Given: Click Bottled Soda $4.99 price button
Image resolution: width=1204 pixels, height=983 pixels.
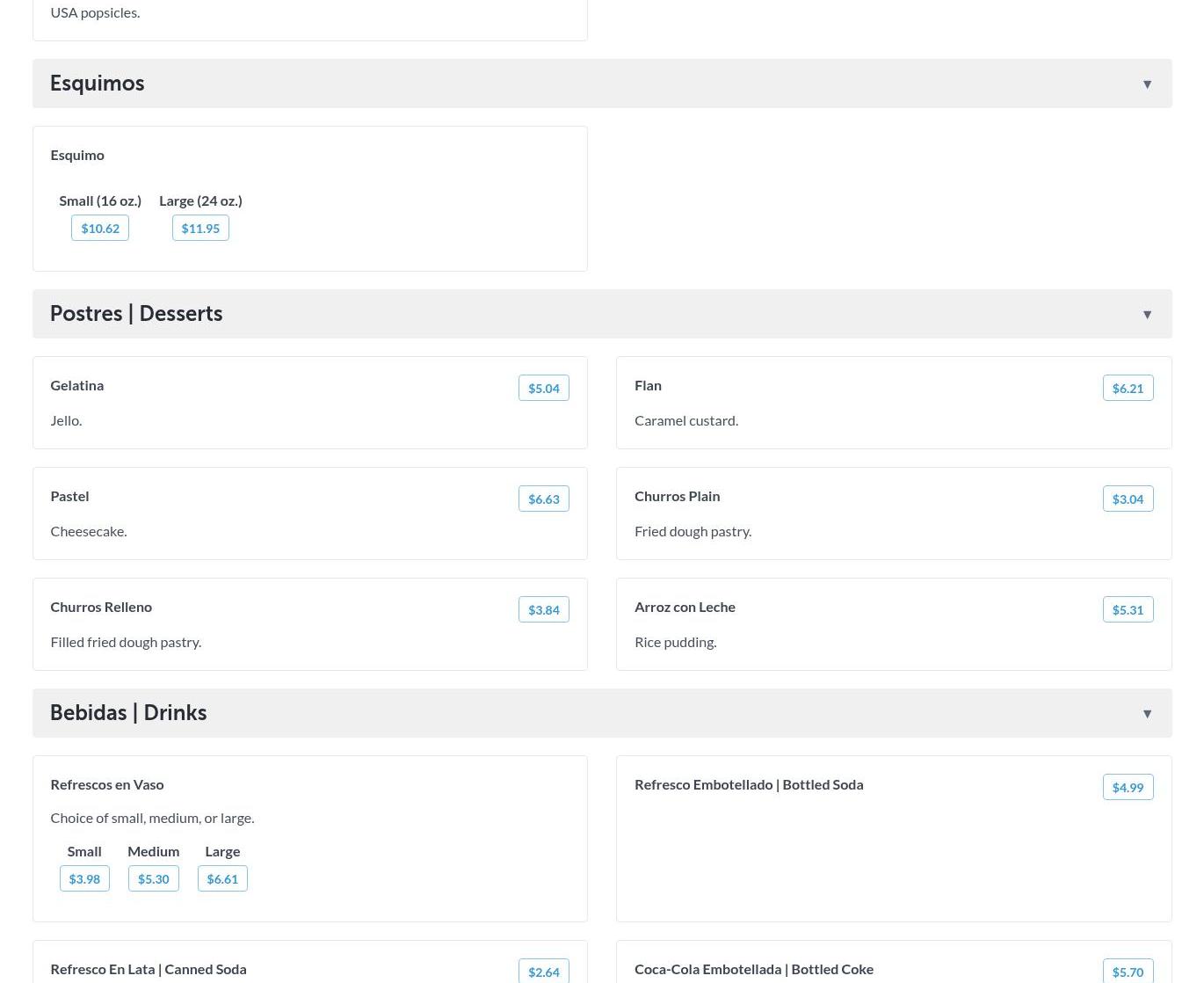Looking at the screenshot, I should pyautogui.click(x=1128, y=788).
